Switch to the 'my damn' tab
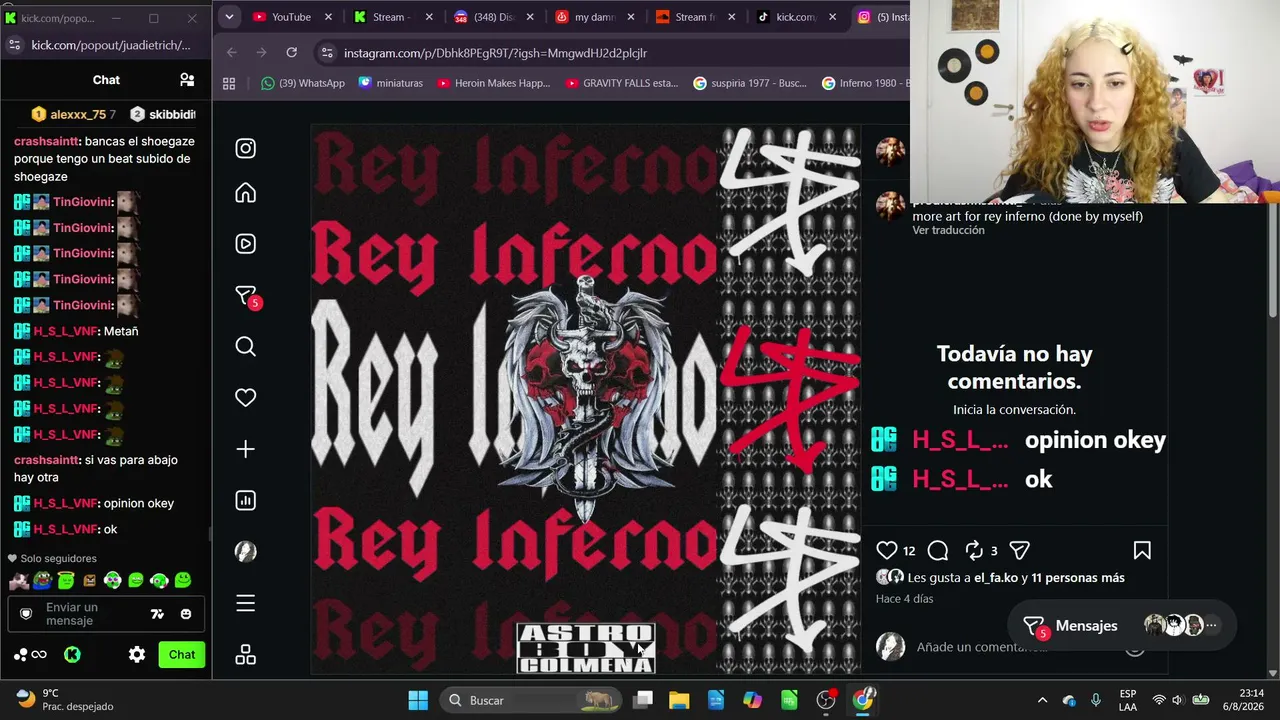 593,17
